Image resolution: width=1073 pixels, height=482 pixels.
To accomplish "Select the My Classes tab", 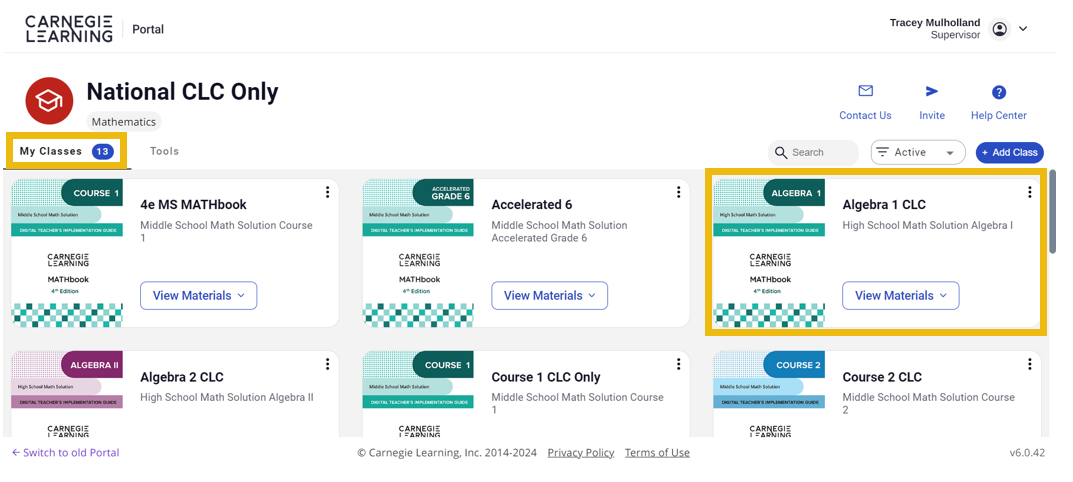I will click(66, 151).
